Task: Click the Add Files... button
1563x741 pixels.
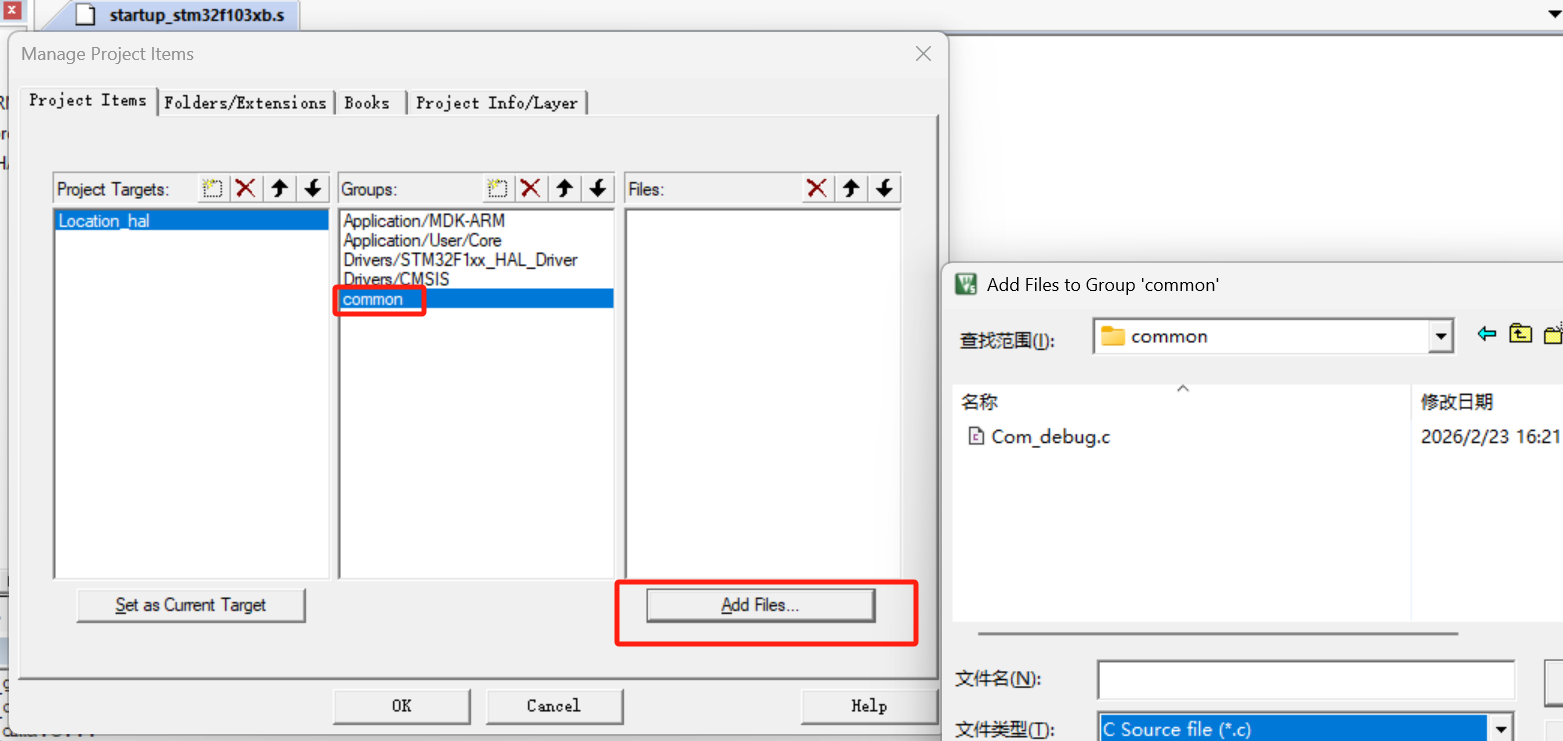Action: coord(760,605)
